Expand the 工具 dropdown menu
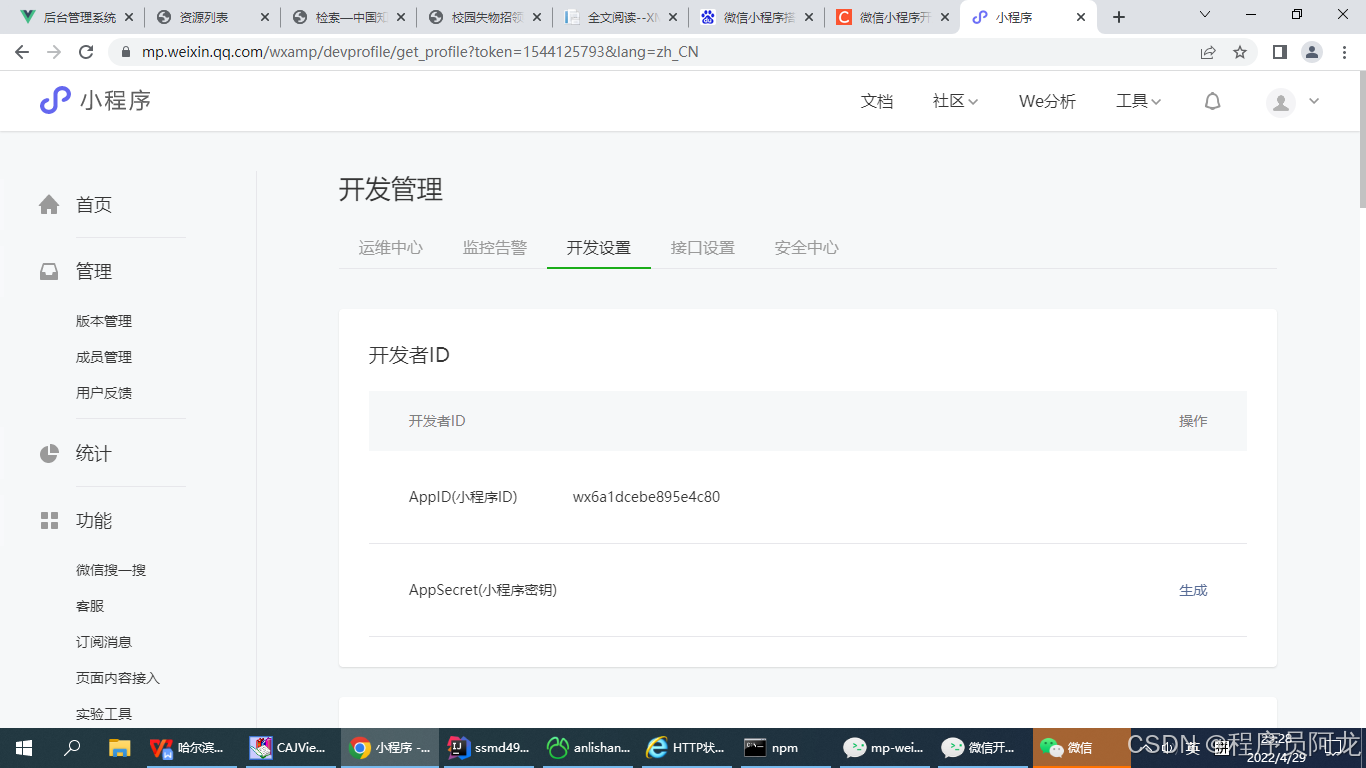 click(x=1138, y=101)
